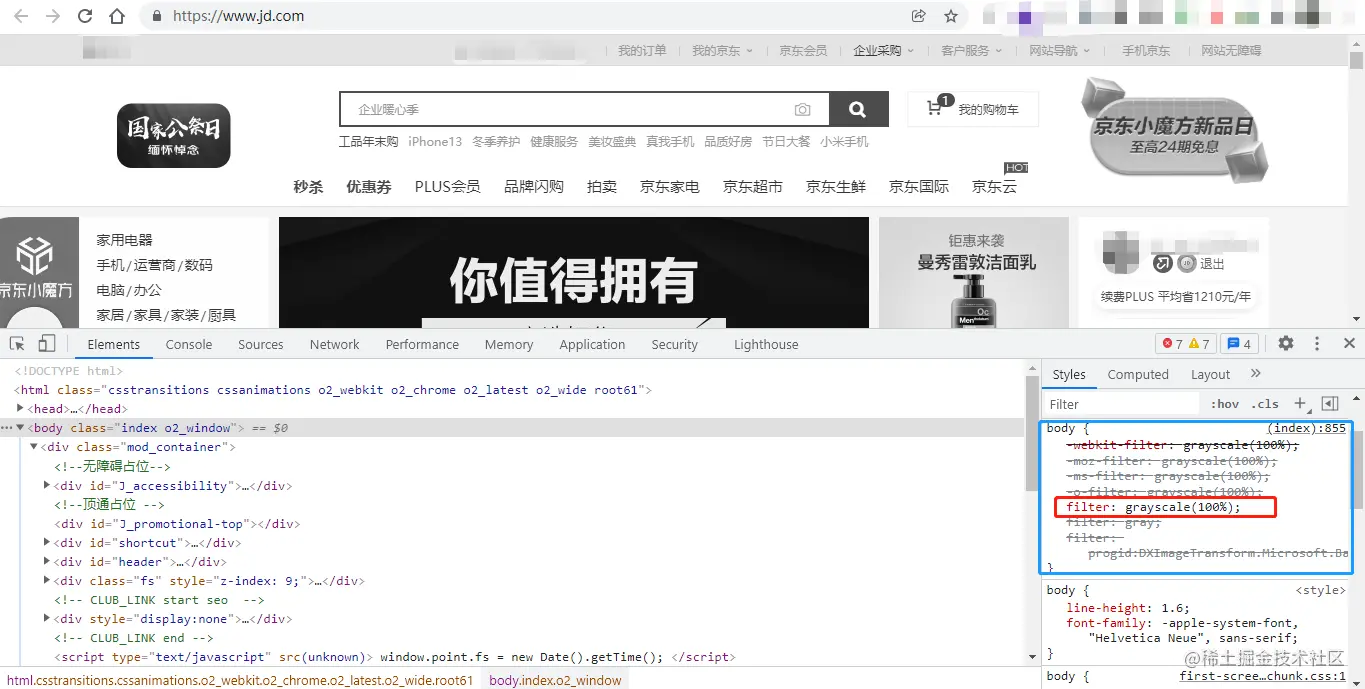Toggle the :hov element state panel
The height and width of the screenshot is (689, 1365).
[x=1224, y=402]
